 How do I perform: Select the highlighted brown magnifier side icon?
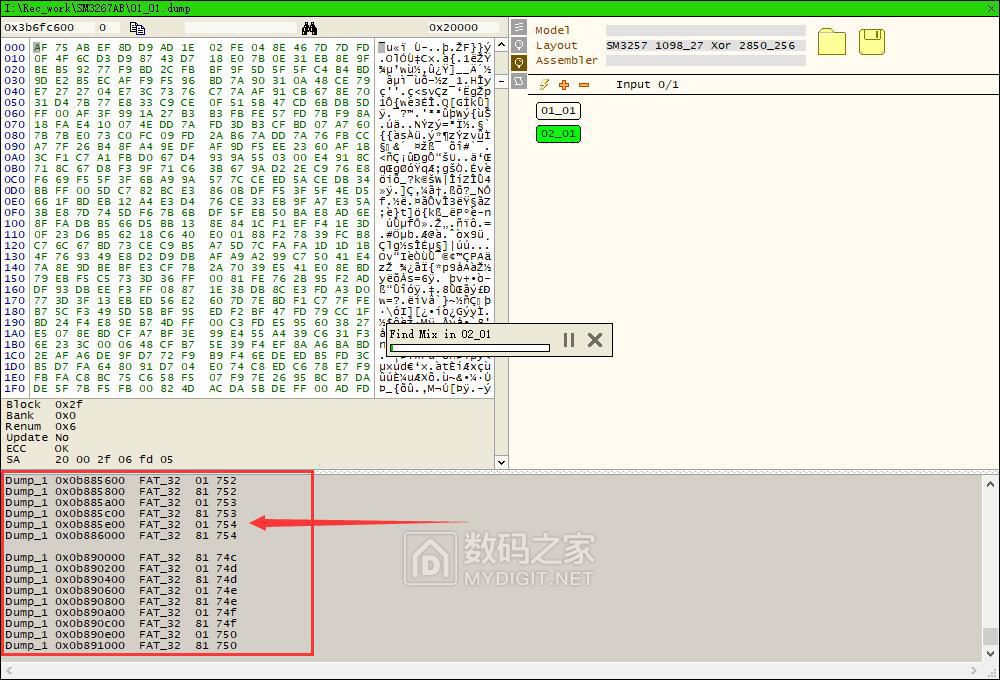pos(518,63)
